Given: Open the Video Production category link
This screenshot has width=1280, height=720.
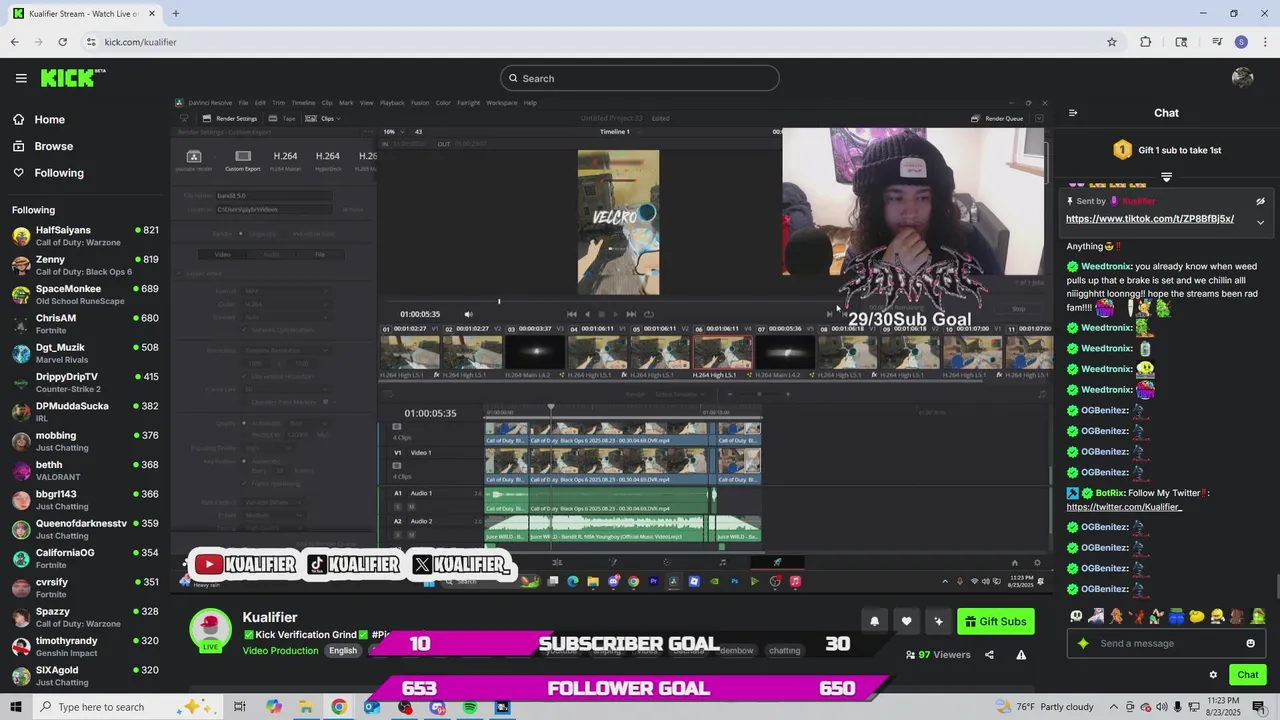Looking at the screenshot, I should [280, 650].
